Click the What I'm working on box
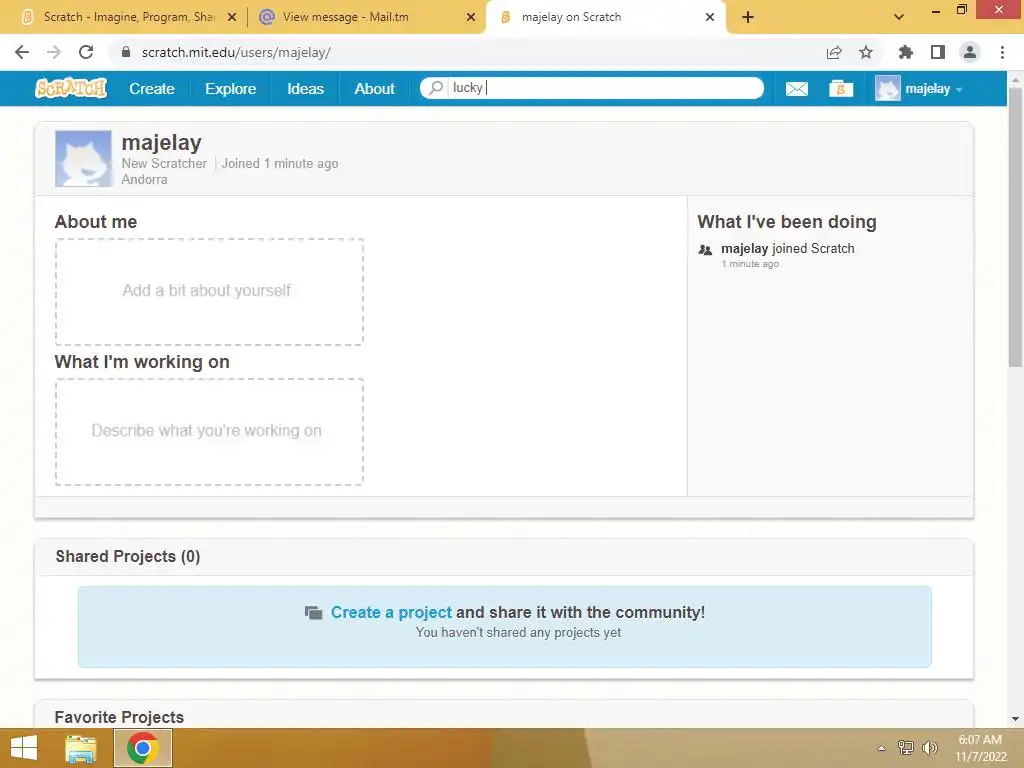The width and height of the screenshot is (1024, 768). click(x=209, y=432)
